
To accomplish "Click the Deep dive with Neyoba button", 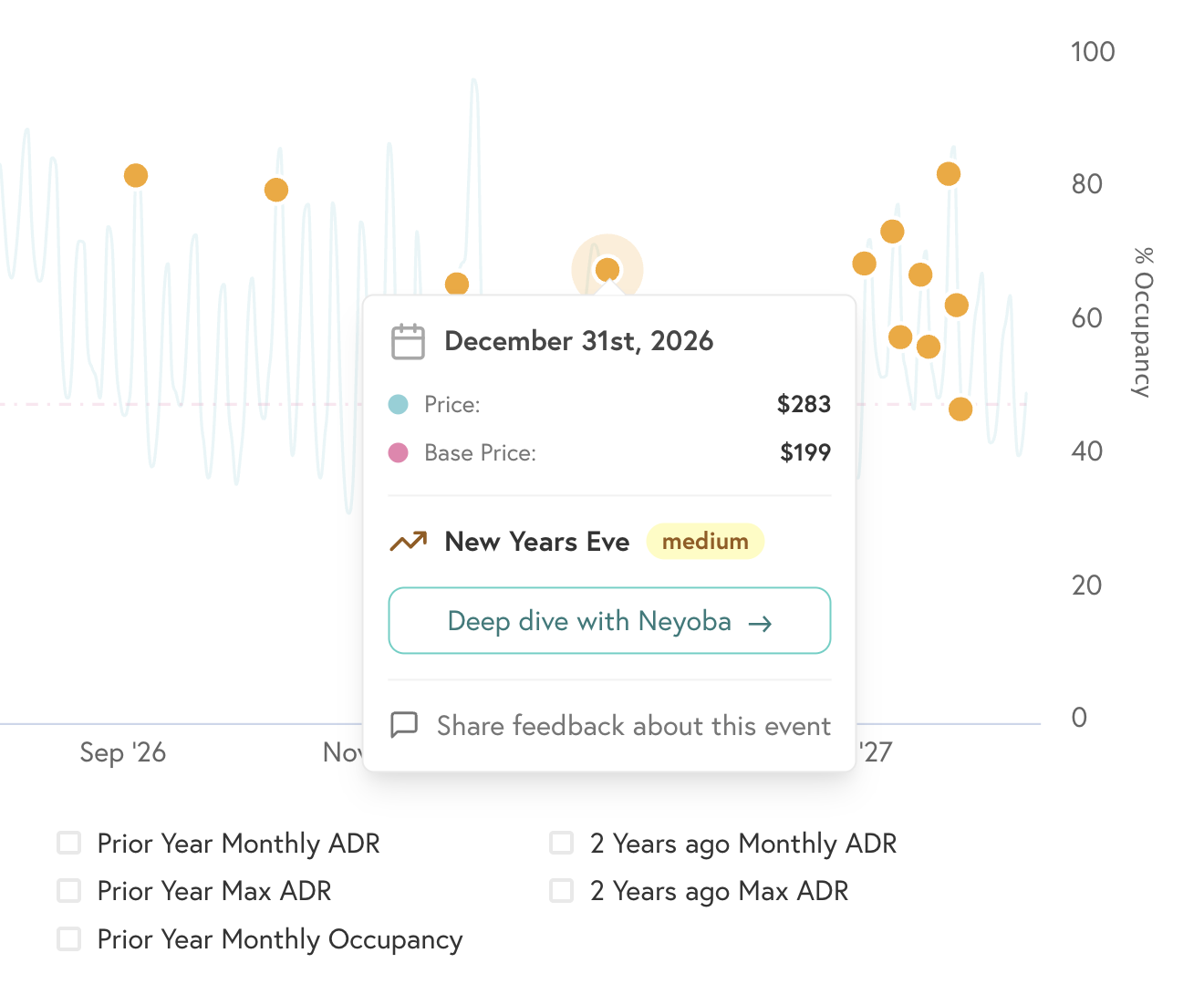I will pos(609,621).
